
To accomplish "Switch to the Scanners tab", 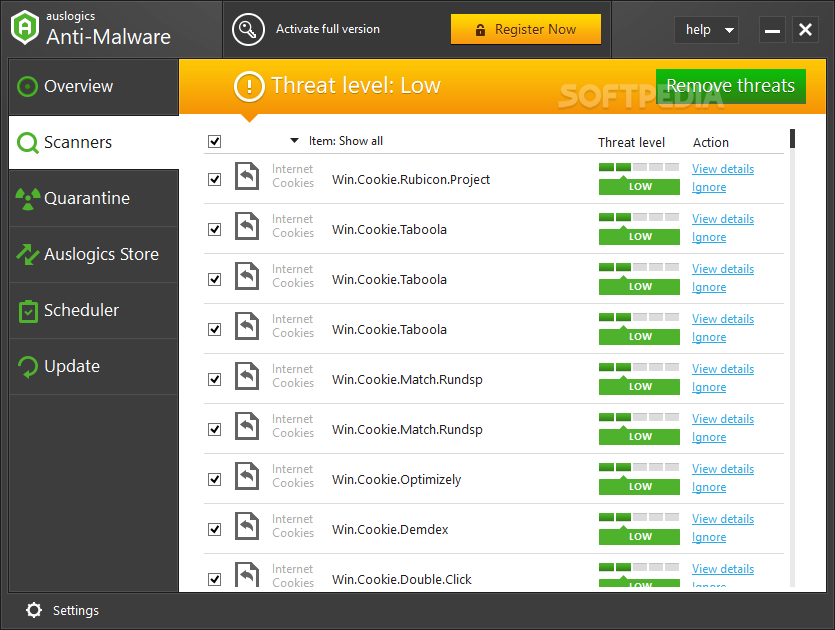I will [94, 143].
